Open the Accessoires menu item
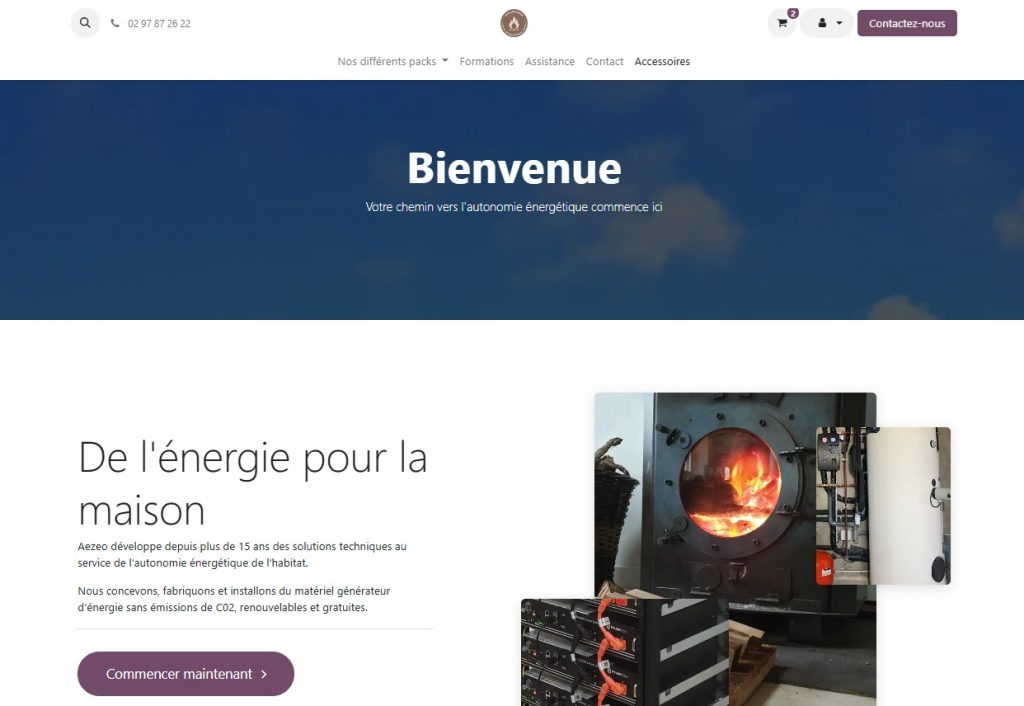 click(x=662, y=61)
